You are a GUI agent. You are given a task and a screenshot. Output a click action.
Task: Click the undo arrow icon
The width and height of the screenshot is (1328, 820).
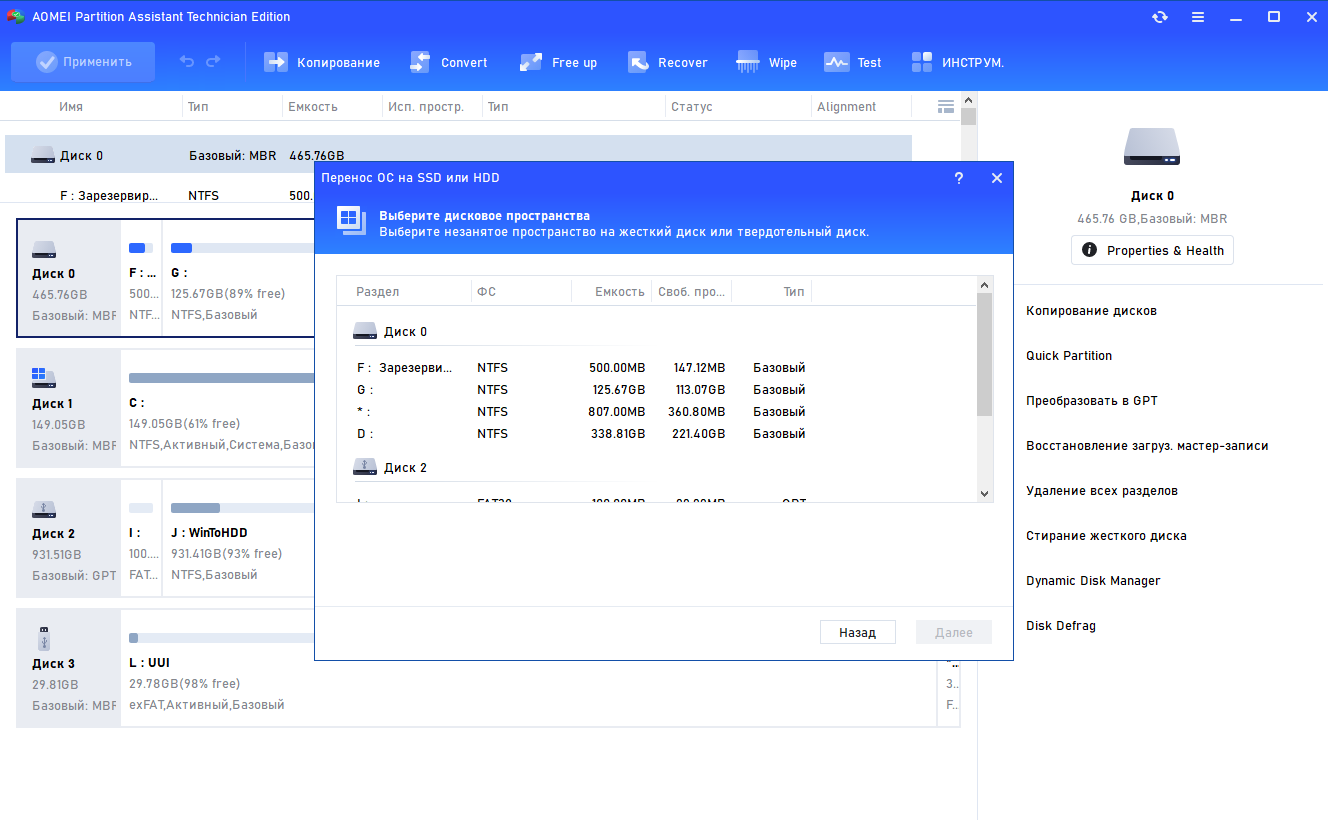(187, 62)
